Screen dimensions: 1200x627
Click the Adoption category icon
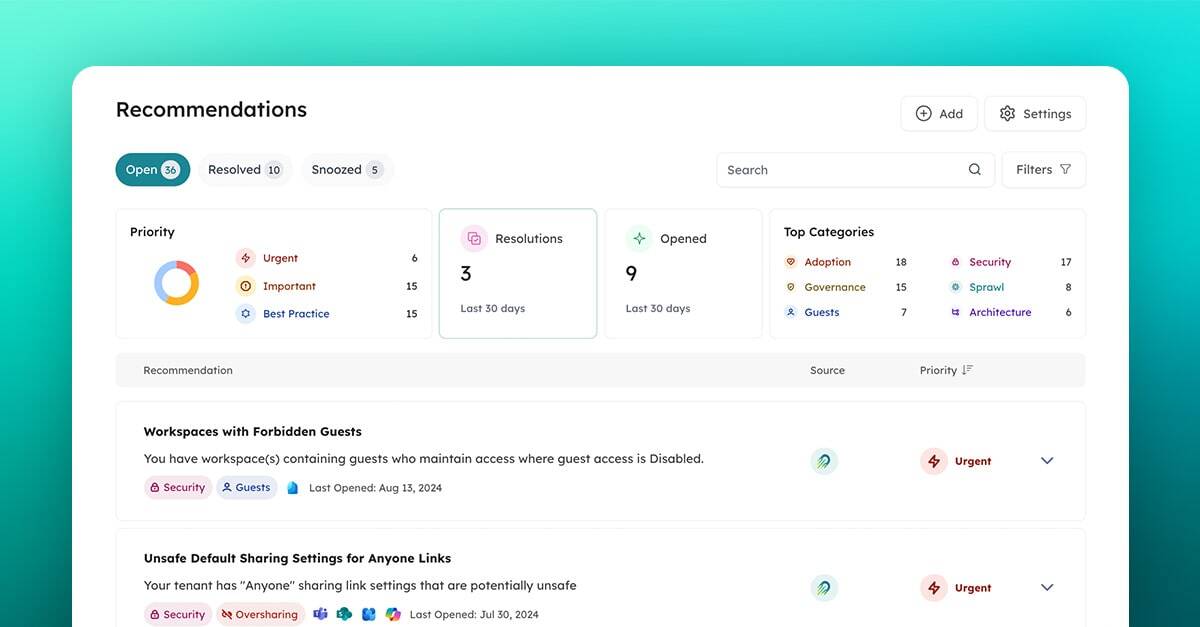[791, 262]
